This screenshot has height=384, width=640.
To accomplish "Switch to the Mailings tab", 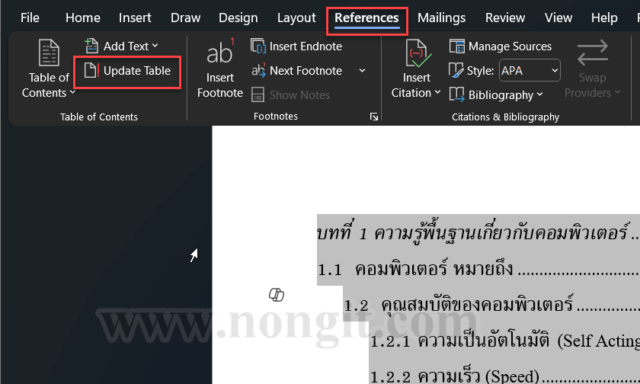I will tap(441, 18).
